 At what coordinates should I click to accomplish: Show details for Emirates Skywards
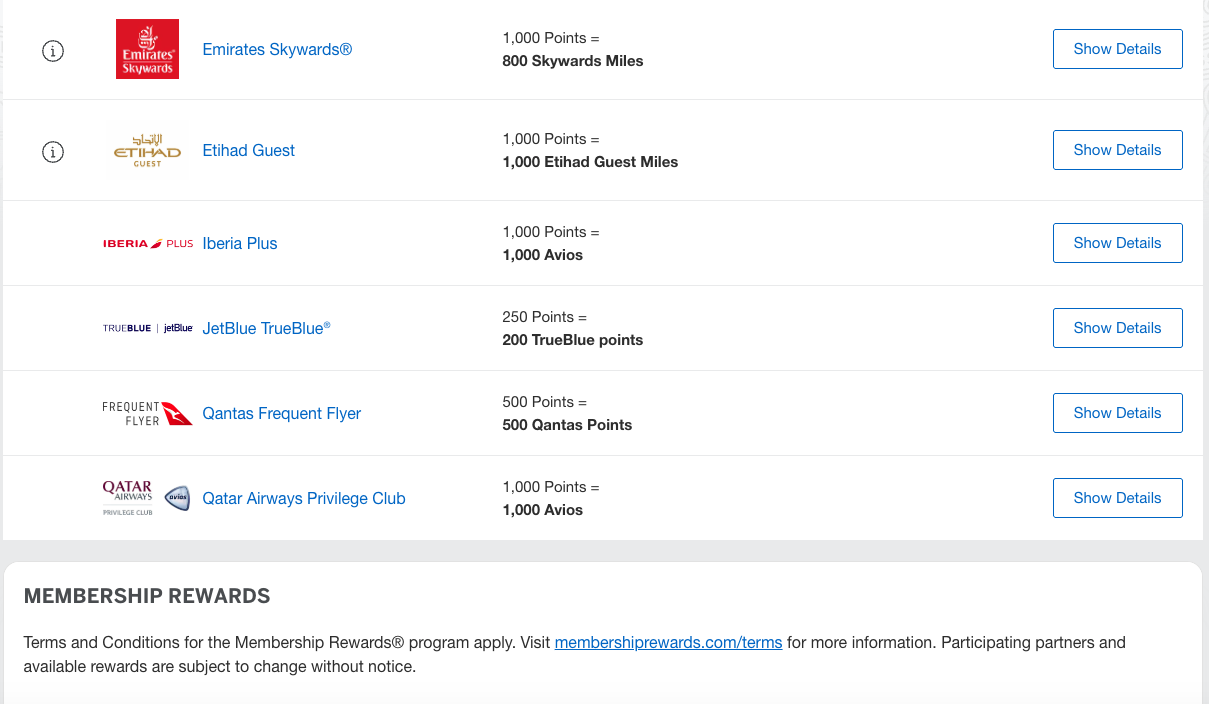pyautogui.click(x=1118, y=49)
